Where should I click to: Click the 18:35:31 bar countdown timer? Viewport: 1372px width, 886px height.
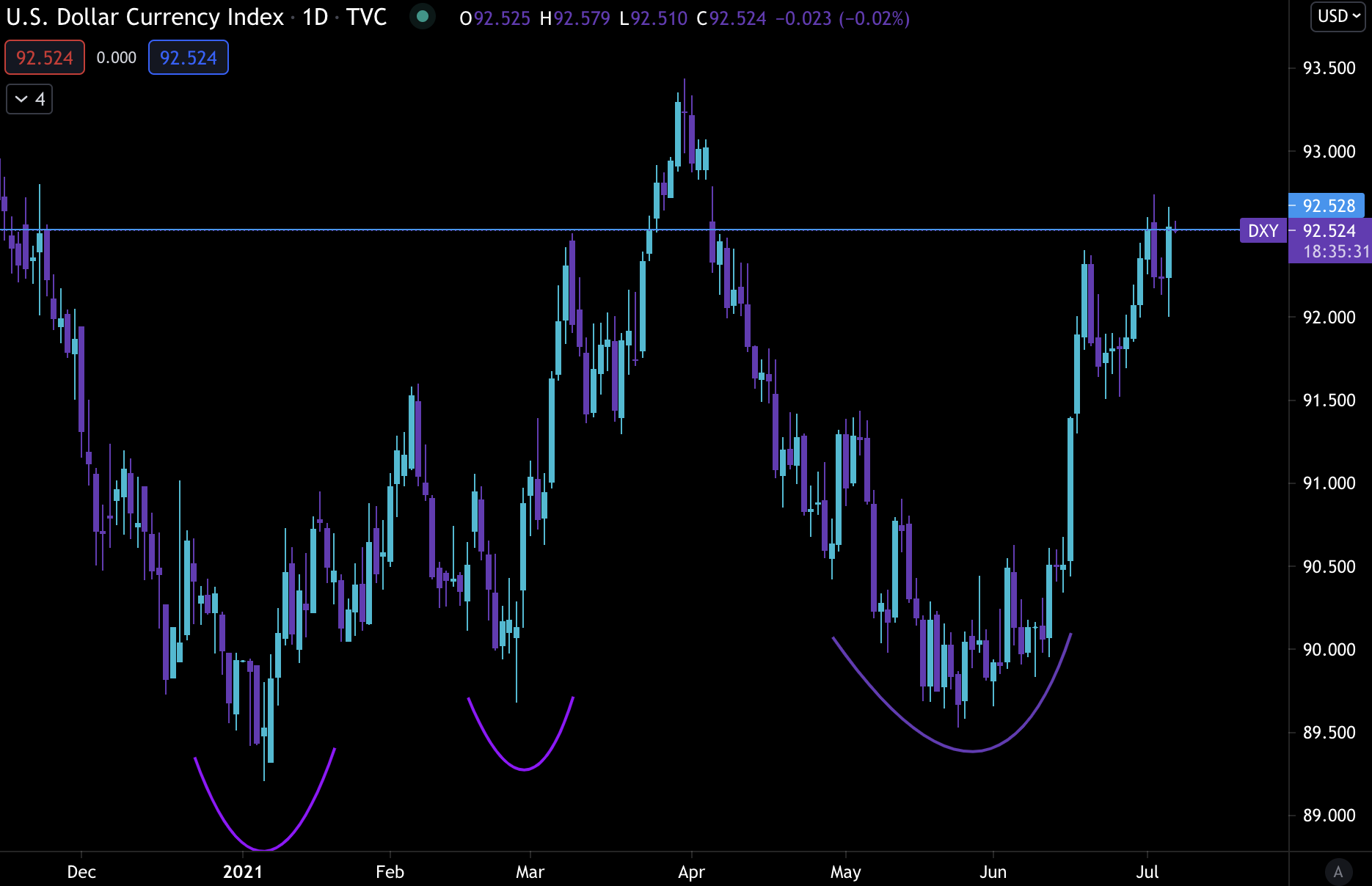coord(1336,252)
